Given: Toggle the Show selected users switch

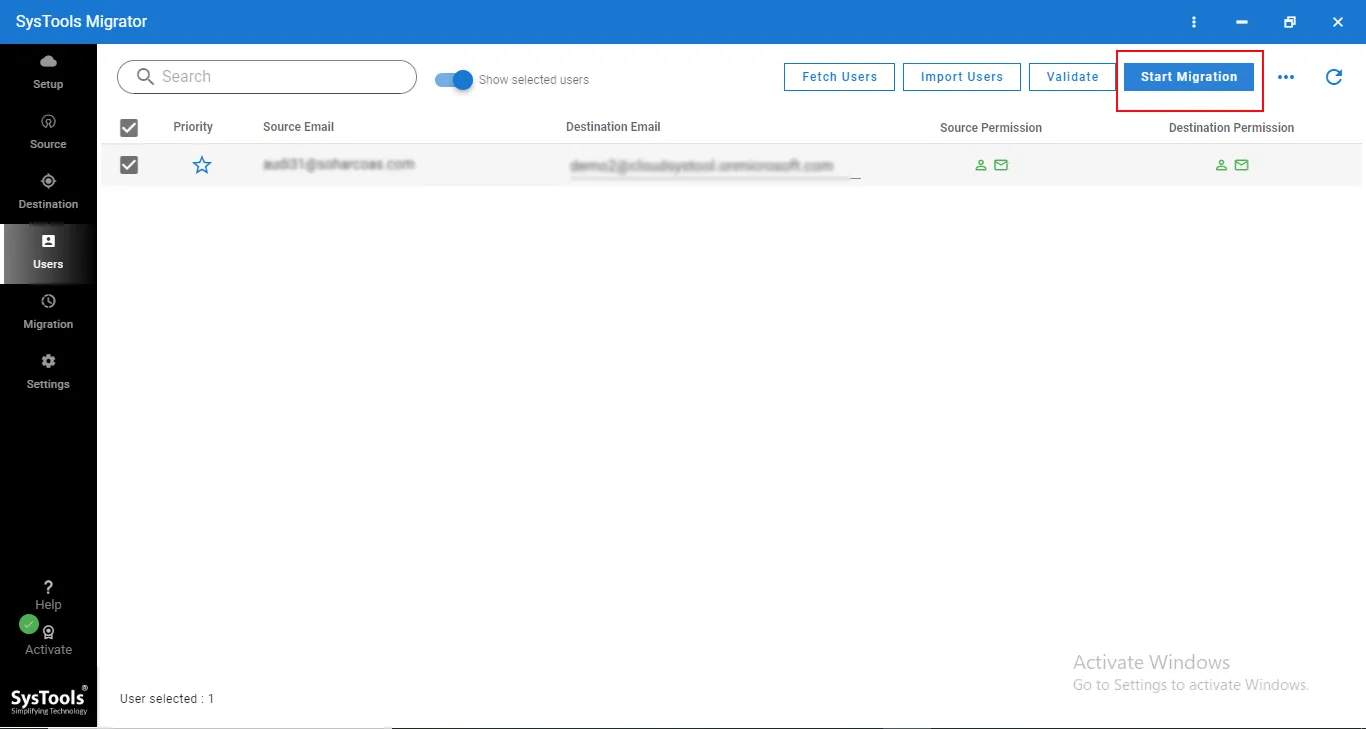Looking at the screenshot, I should [x=454, y=80].
